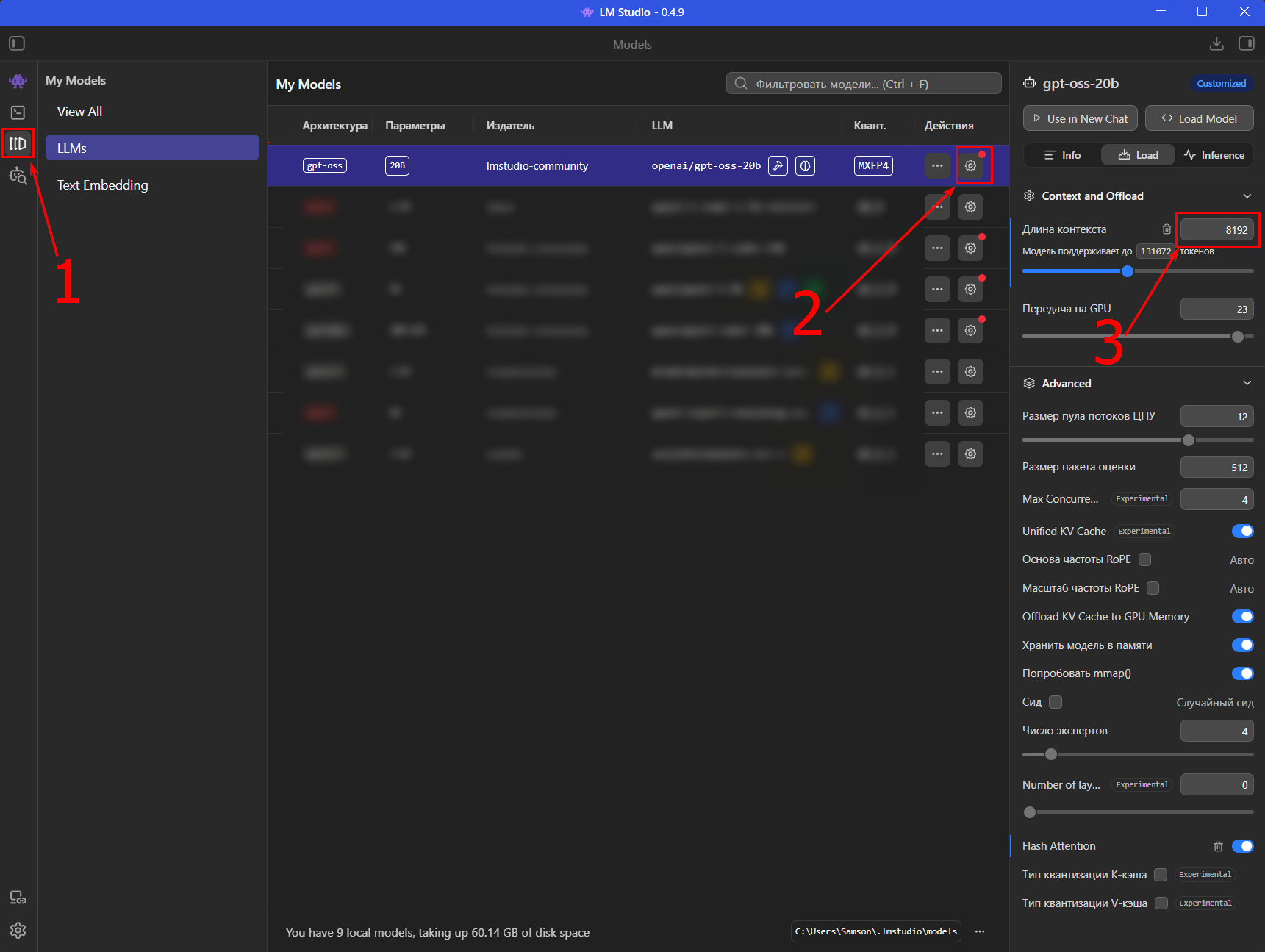Sort by the Квант. column header
The image size is (1265, 952).
tap(870, 126)
